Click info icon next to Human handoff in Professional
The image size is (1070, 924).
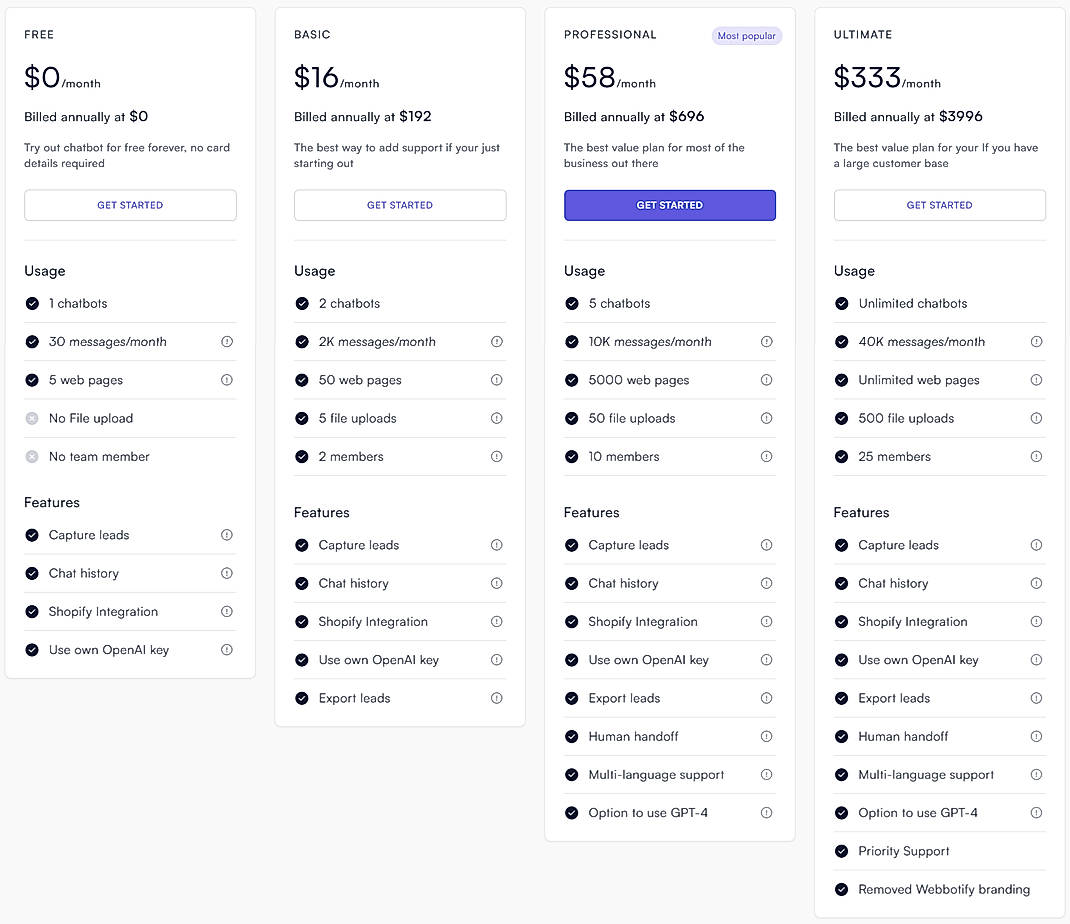pyautogui.click(x=767, y=736)
